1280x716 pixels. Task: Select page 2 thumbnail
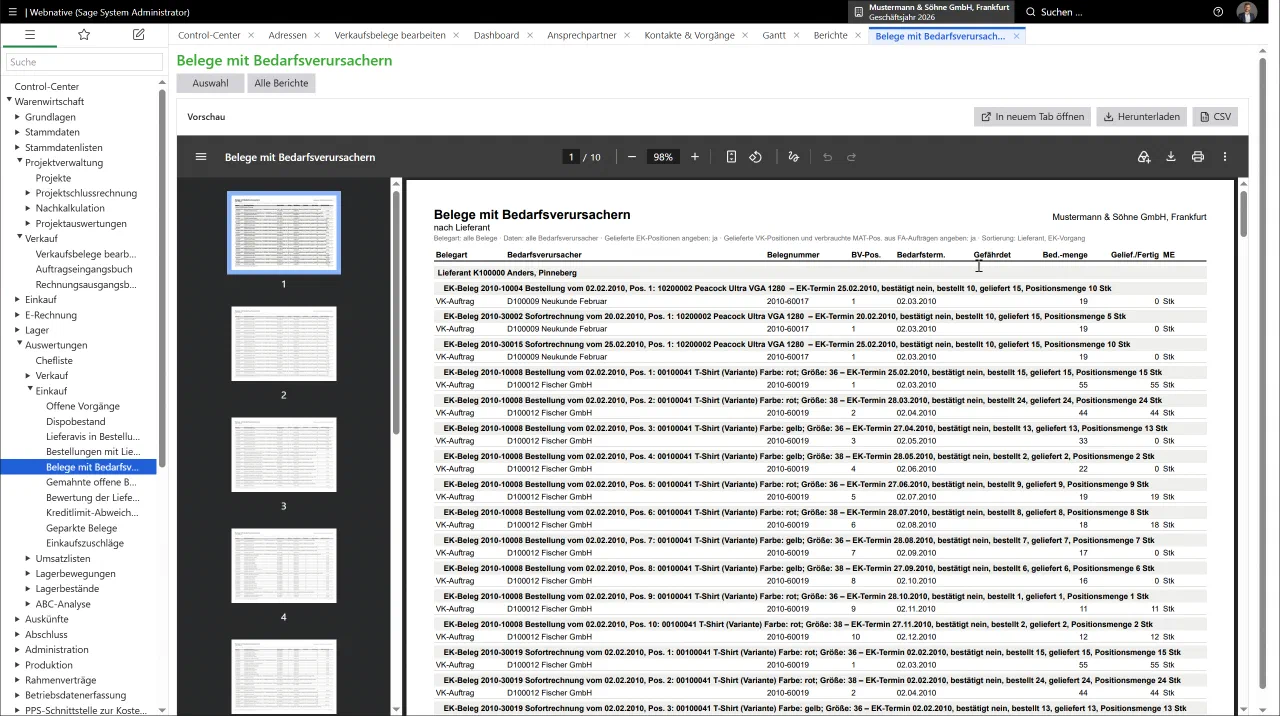coord(284,344)
